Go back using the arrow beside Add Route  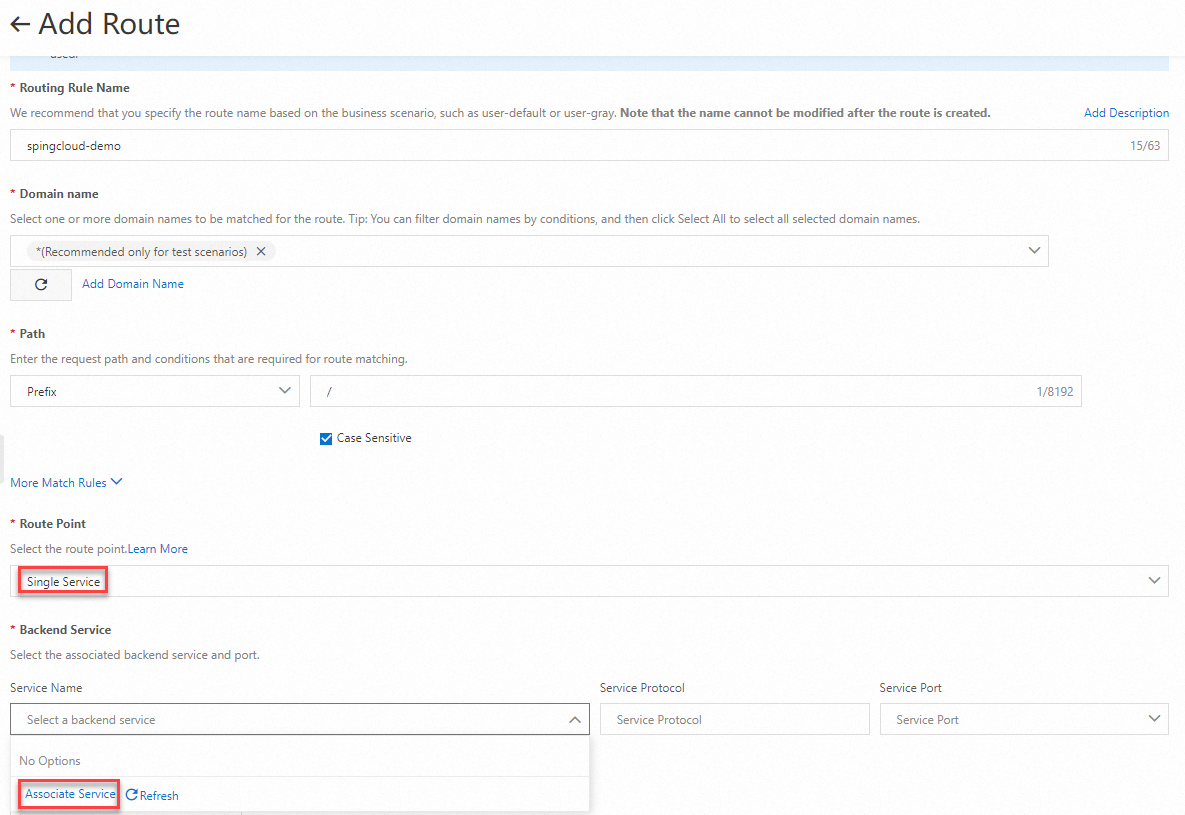pos(20,24)
